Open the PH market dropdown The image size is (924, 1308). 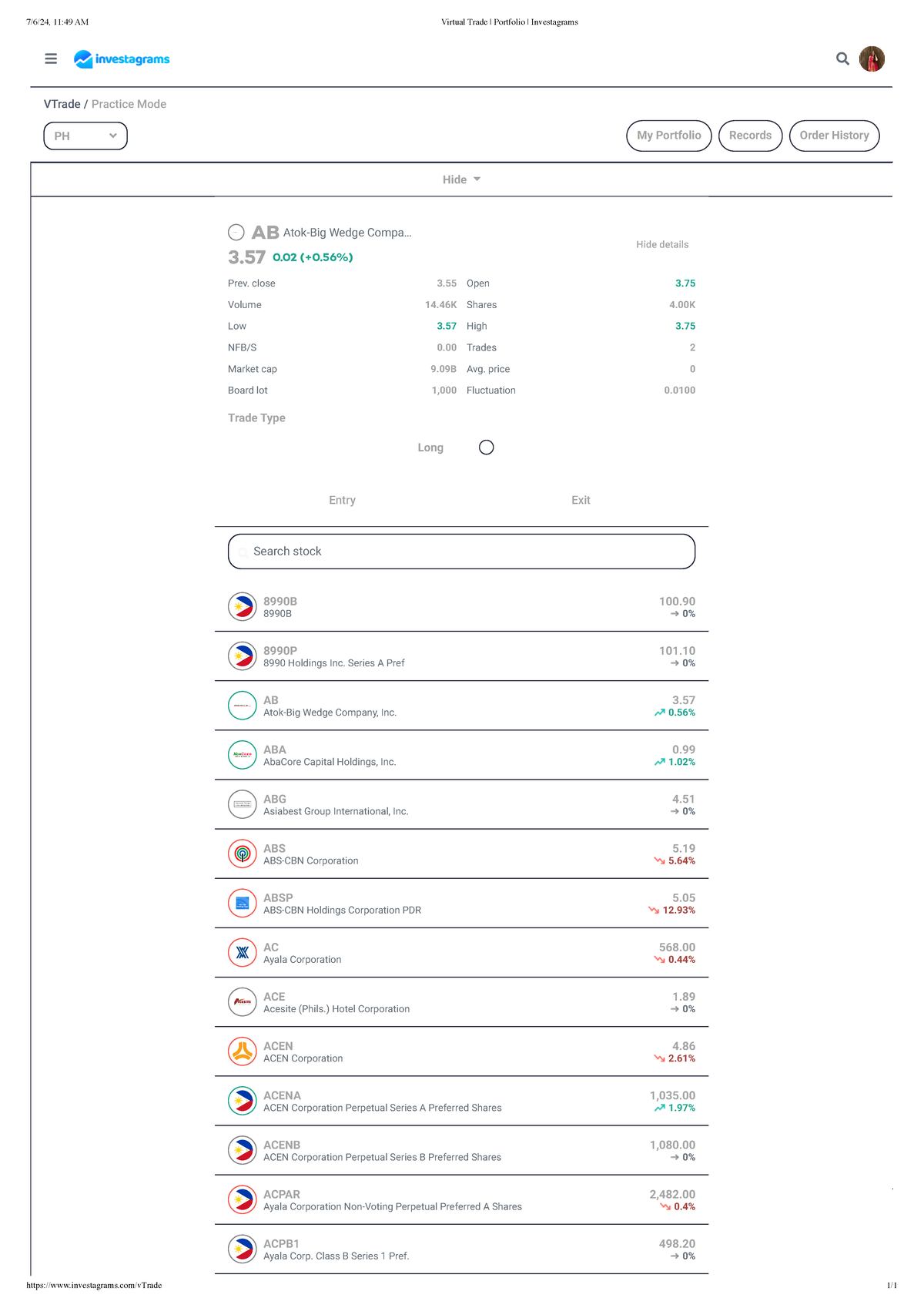85,136
